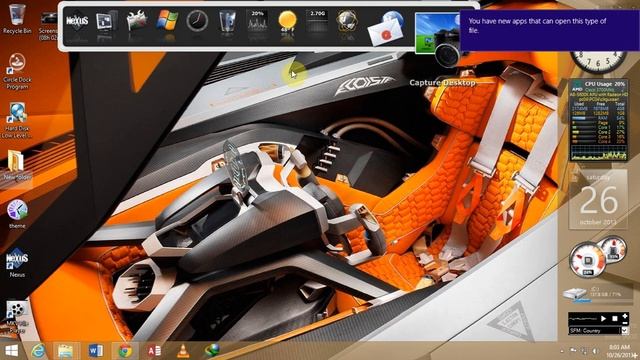Open the Circle Dock Program shortcut
The height and width of the screenshot is (360, 640).
point(17,71)
